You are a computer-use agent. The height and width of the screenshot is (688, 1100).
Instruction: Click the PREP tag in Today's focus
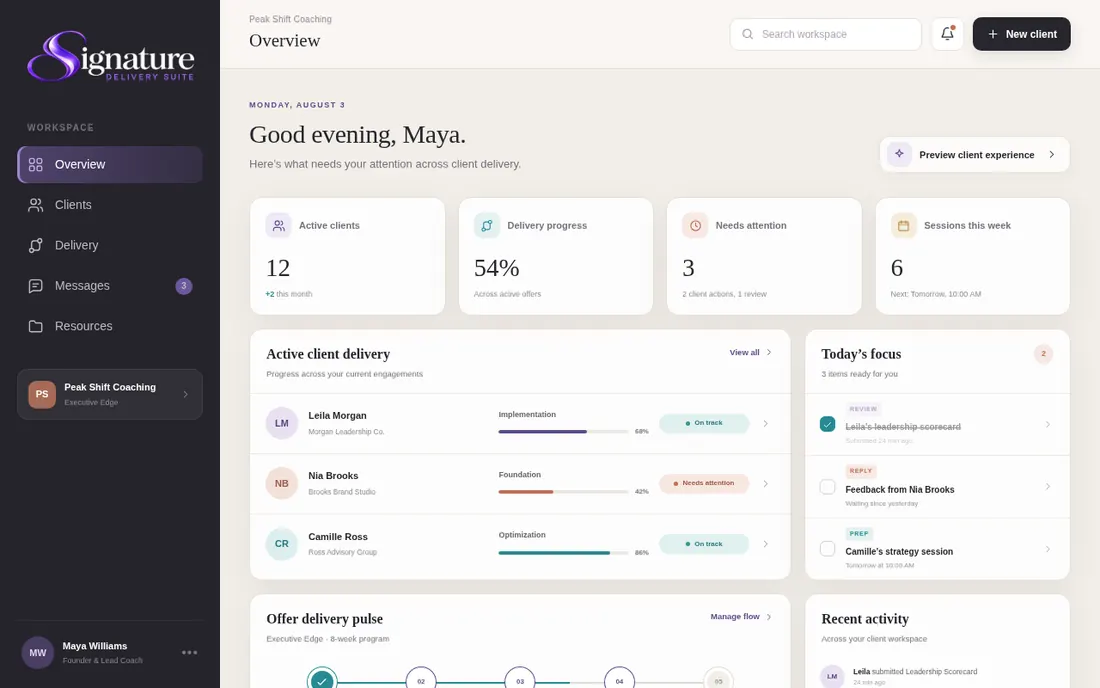pyautogui.click(x=859, y=534)
